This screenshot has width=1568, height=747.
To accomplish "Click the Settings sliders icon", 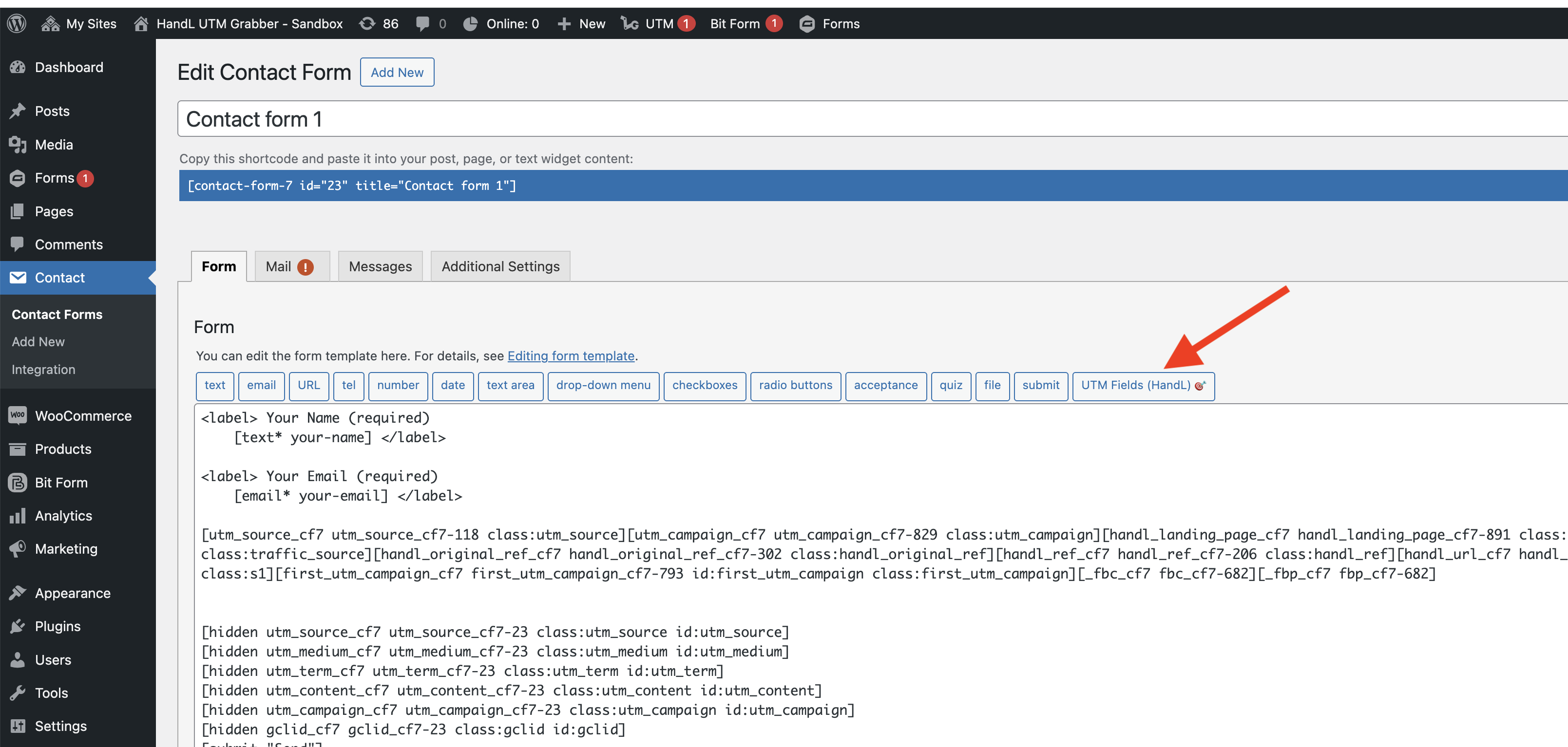I will point(18,726).
